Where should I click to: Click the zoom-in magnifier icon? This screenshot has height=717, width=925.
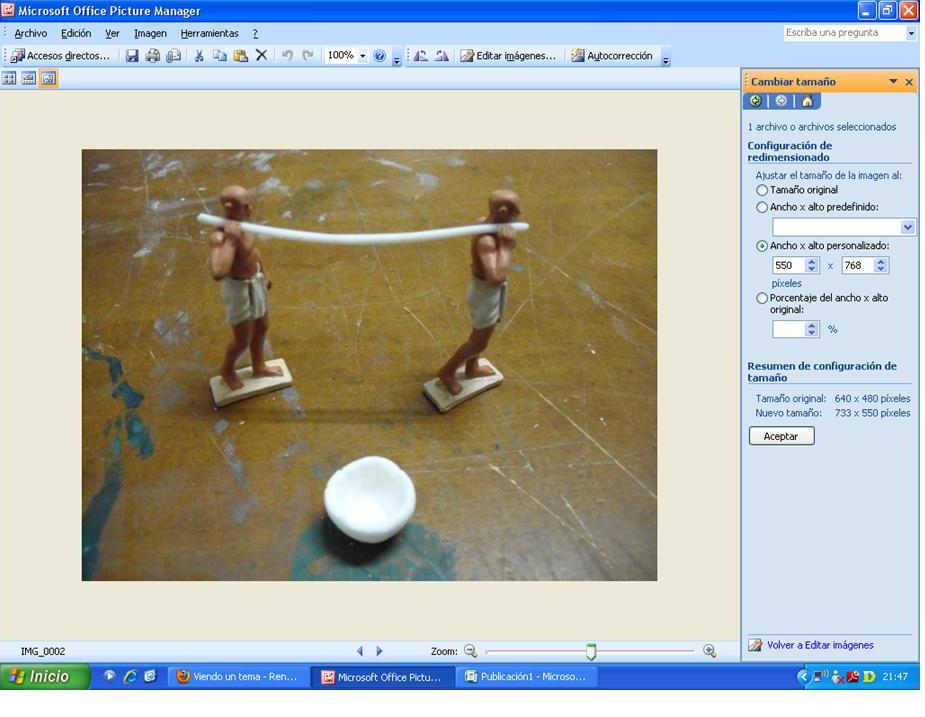pos(709,651)
